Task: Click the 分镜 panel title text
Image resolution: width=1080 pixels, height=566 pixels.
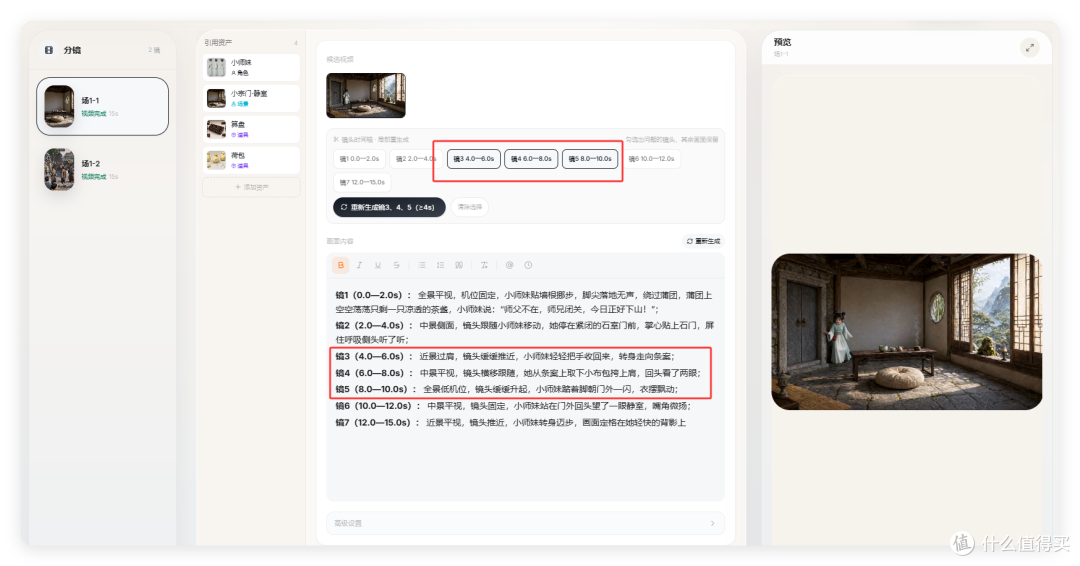Action: point(72,50)
